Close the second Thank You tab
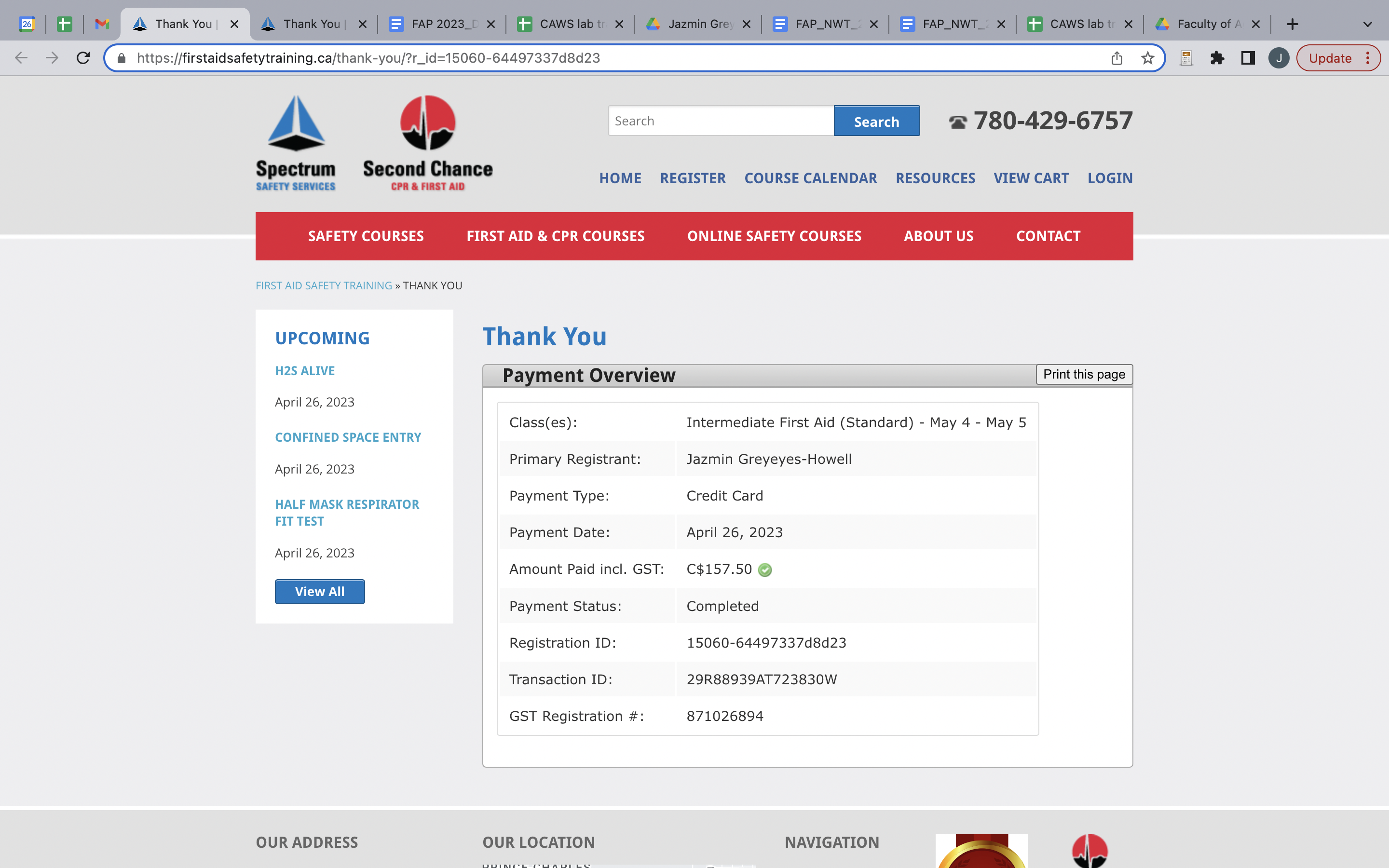The width and height of the screenshot is (1389, 868). point(362,24)
